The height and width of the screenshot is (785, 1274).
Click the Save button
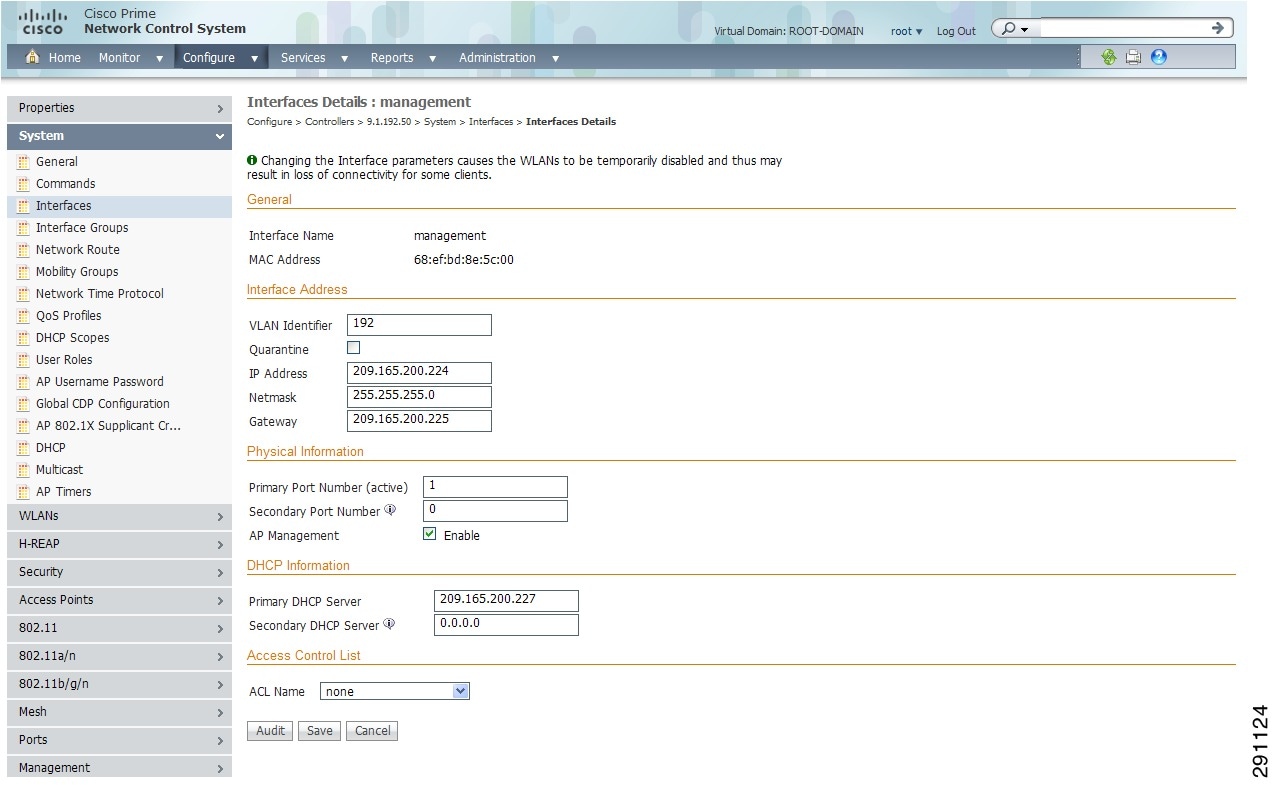(x=318, y=730)
